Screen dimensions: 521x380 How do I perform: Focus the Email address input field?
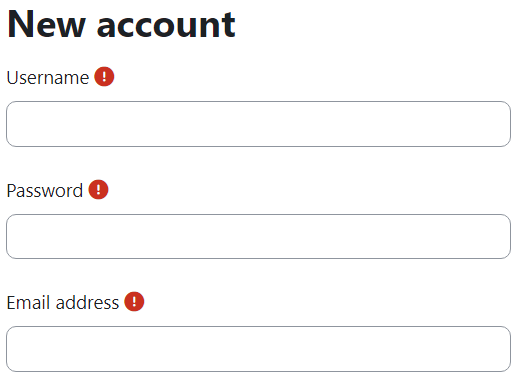tap(258, 349)
